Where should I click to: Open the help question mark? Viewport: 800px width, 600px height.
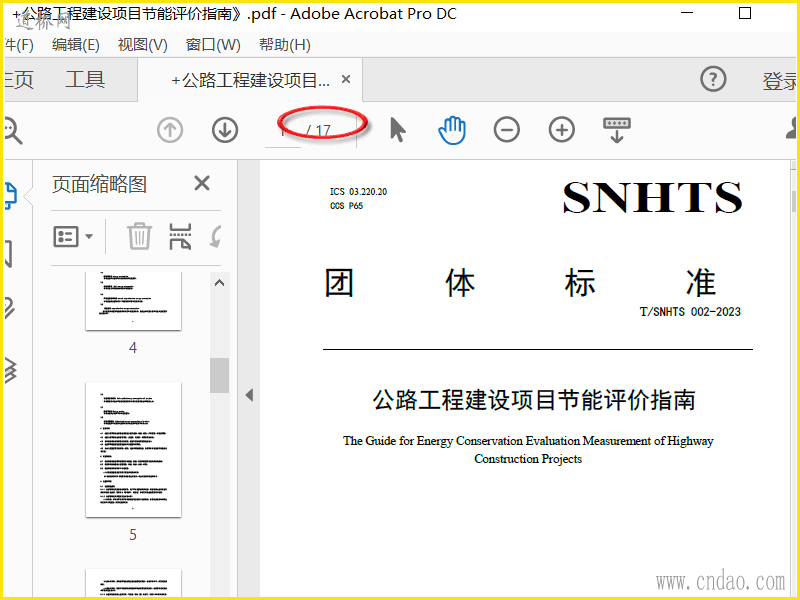click(713, 79)
